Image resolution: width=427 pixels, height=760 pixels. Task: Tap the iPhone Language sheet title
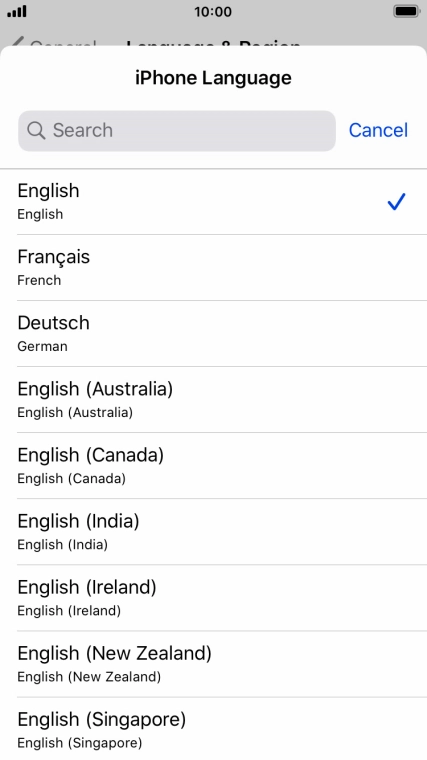(x=213, y=78)
